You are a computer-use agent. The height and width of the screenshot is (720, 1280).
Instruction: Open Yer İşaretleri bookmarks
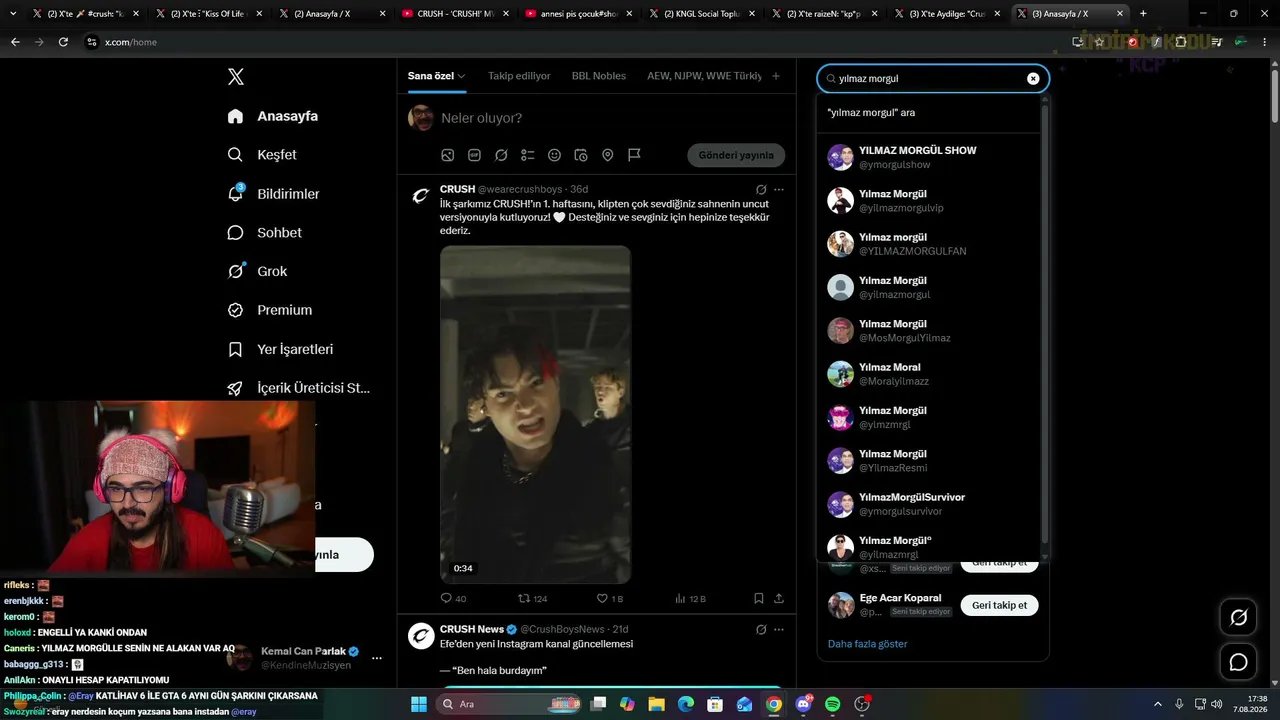[x=280, y=349]
